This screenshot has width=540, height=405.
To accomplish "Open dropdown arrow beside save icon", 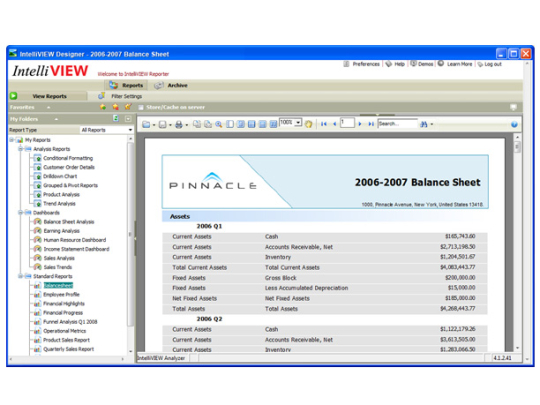I will pyautogui.click(x=170, y=125).
